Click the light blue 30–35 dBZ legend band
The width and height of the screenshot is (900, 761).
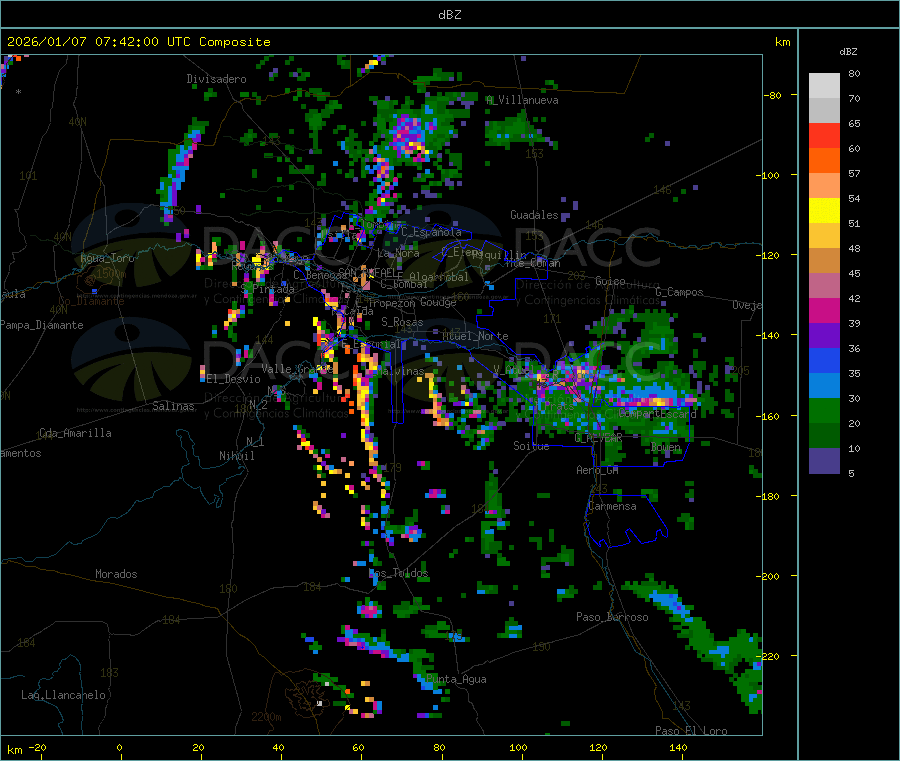(x=824, y=386)
